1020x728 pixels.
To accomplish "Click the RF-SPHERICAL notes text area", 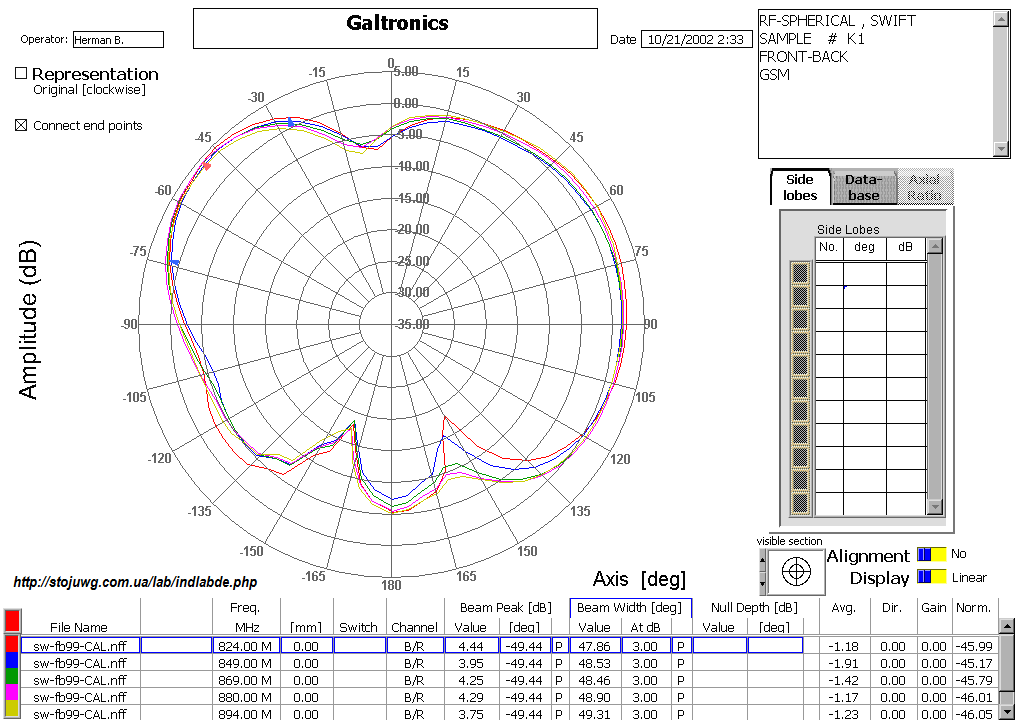I will point(876,83).
